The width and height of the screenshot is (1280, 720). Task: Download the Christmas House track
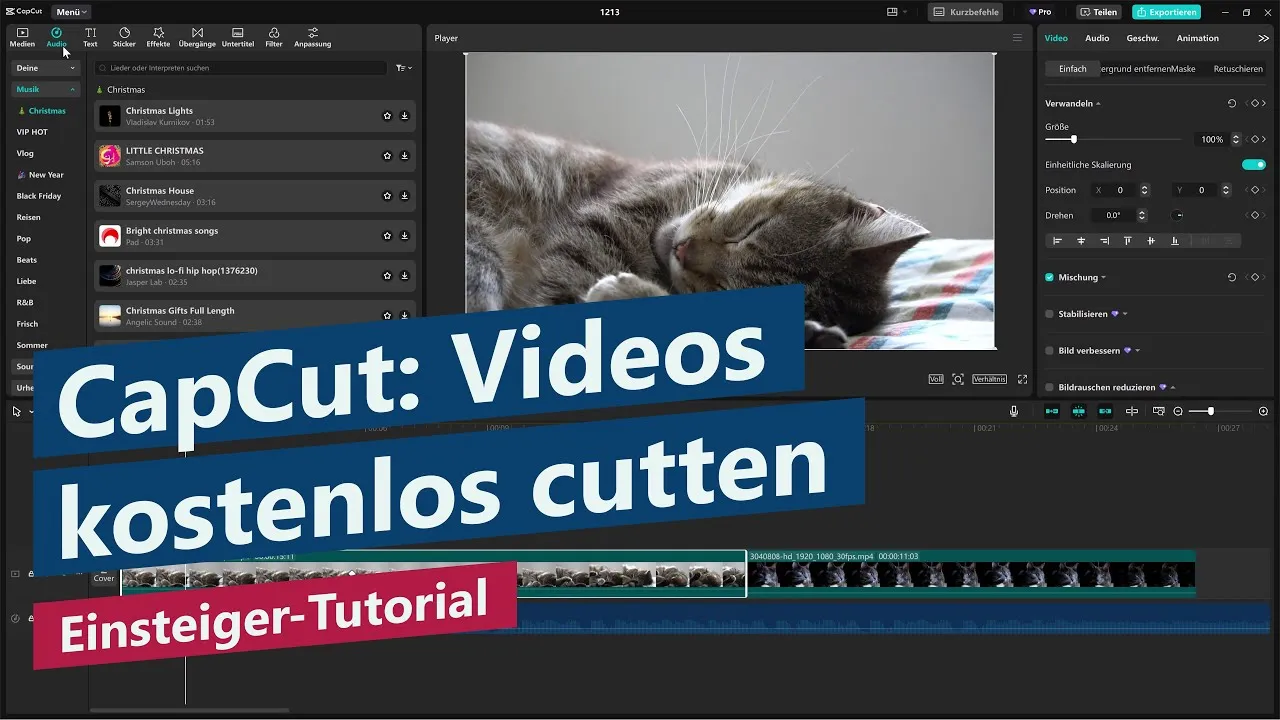tap(404, 196)
